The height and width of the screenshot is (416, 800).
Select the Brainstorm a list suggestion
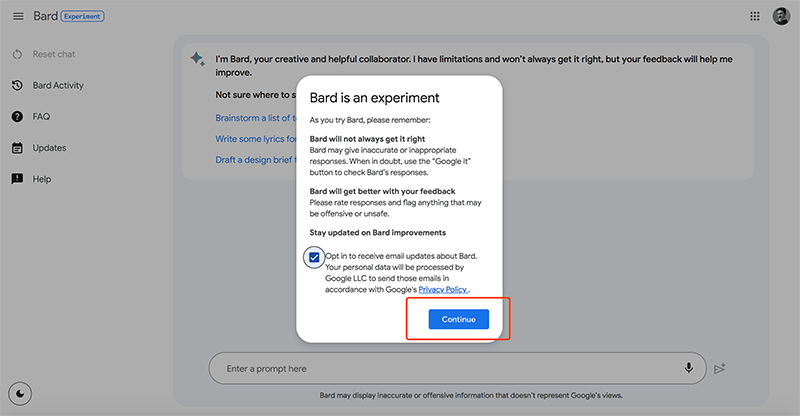(x=255, y=118)
